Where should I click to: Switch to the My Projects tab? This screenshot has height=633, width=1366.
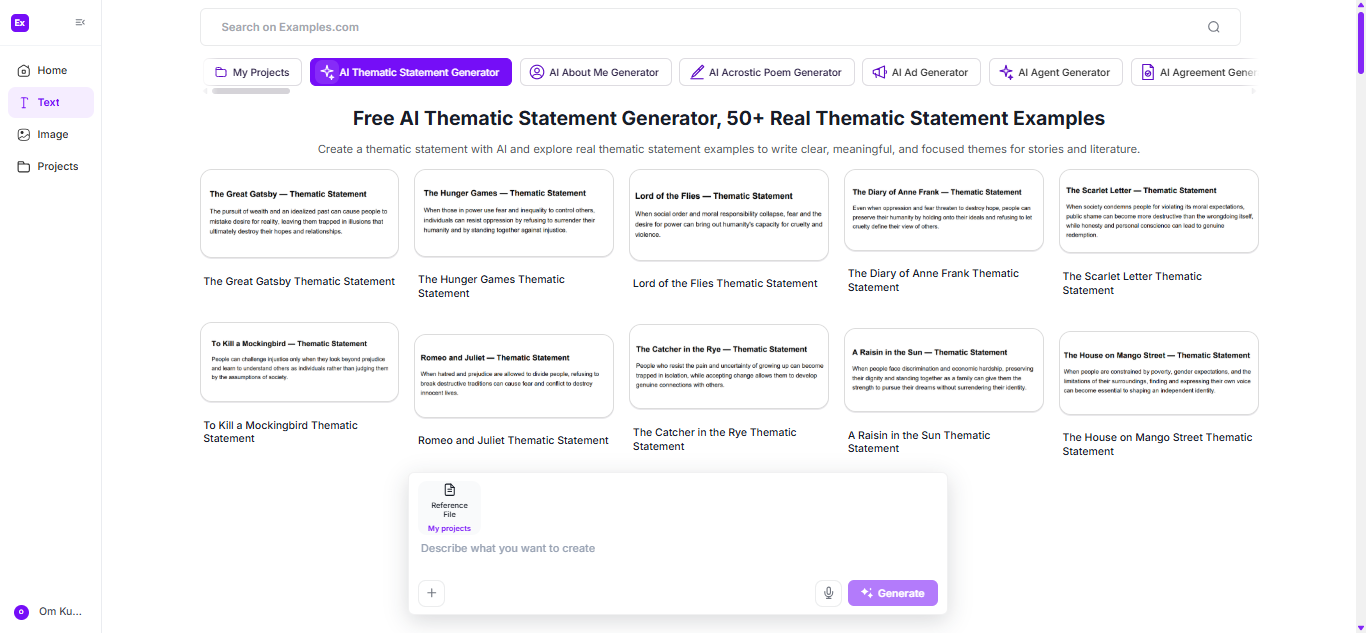click(252, 72)
